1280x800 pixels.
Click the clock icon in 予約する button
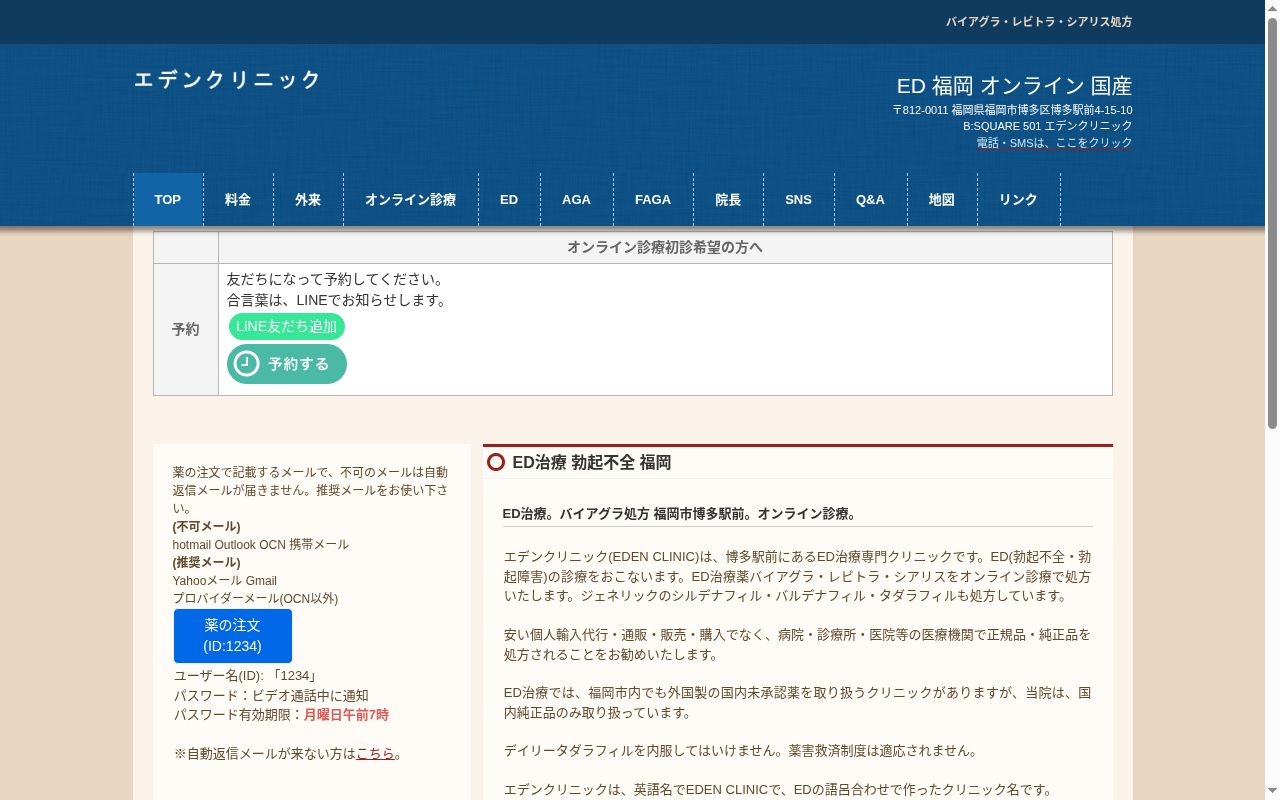click(x=246, y=364)
